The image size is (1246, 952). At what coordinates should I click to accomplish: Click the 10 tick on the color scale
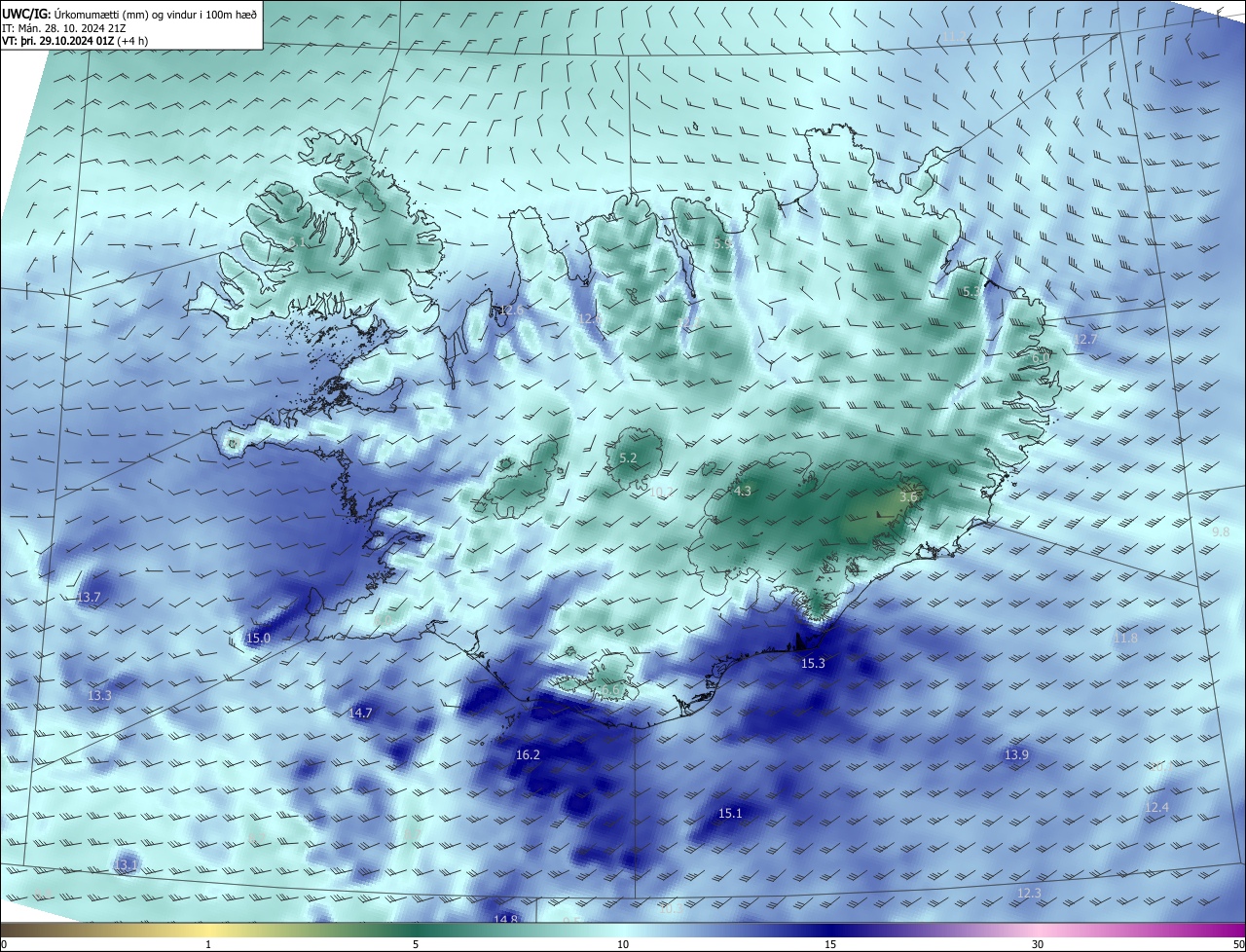pos(623,944)
